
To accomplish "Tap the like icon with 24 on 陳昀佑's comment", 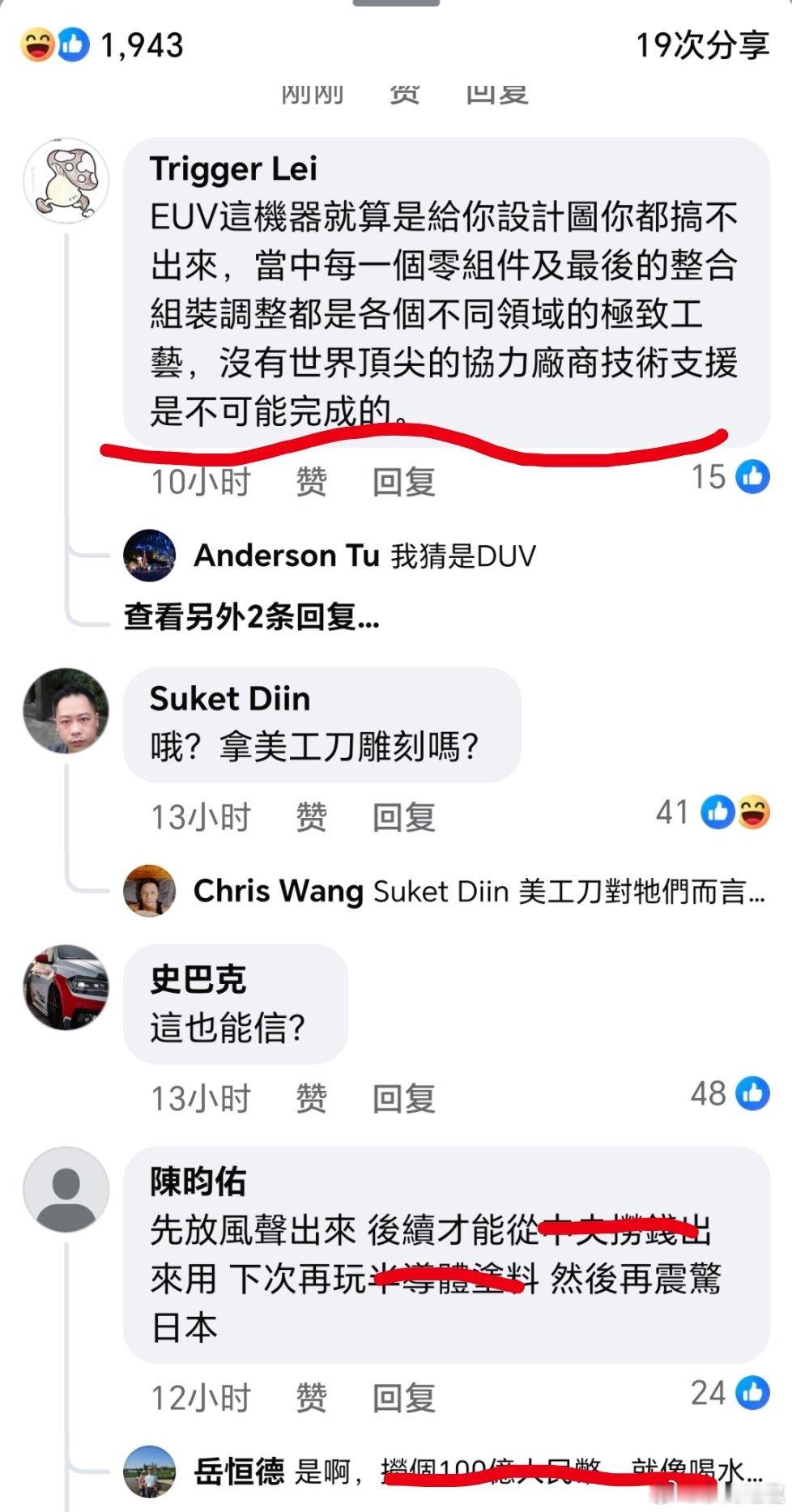I will coord(752,1393).
